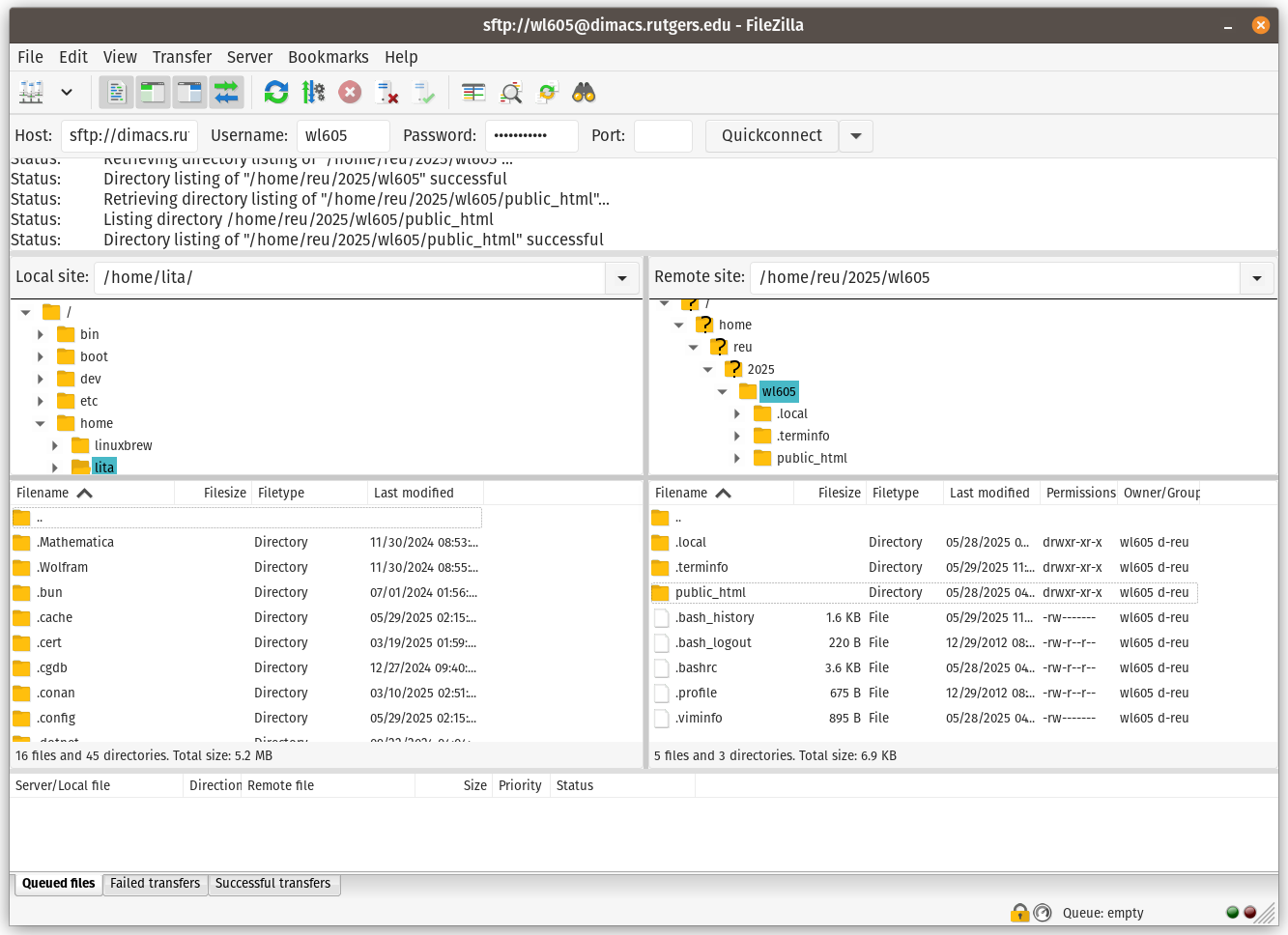The width and height of the screenshot is (1288, 935).
Task: Sort remote files by Permissions
Action: [1079, 493]
